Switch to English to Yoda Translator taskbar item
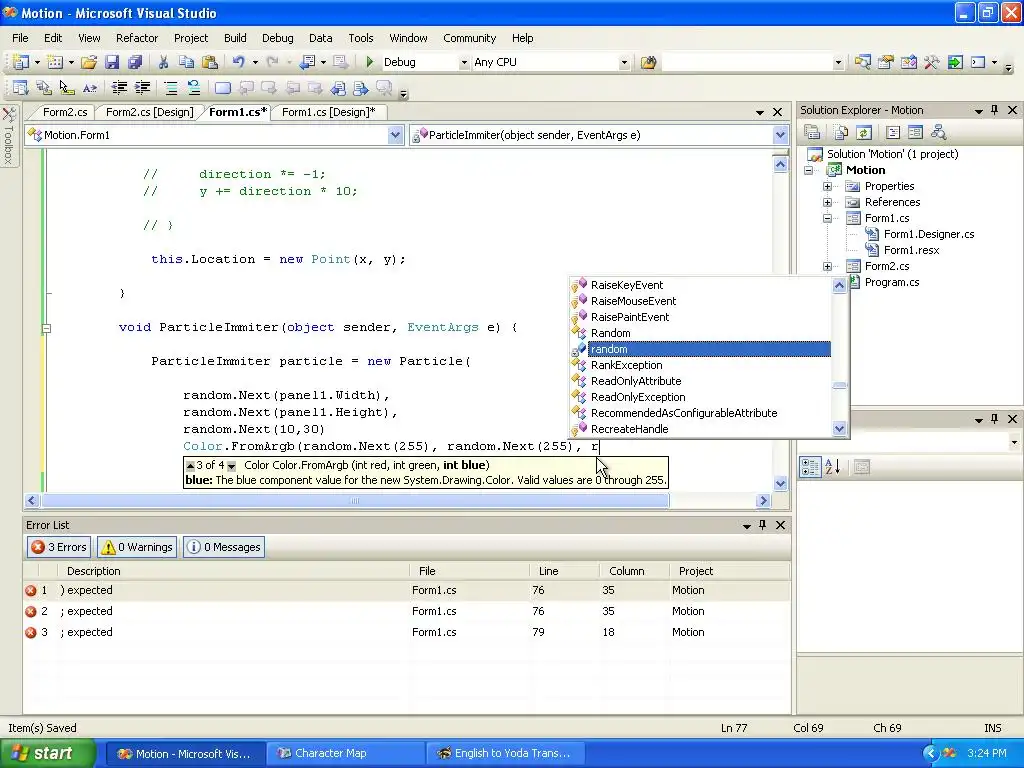 [x=504, y=753]
